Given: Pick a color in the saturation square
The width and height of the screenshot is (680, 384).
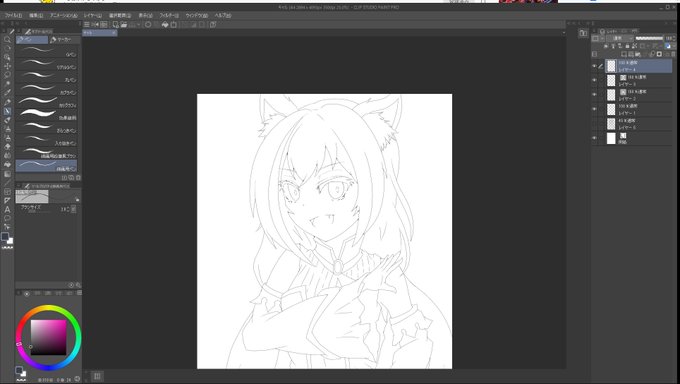Looking at the screenshot, I should pos(49,338).
